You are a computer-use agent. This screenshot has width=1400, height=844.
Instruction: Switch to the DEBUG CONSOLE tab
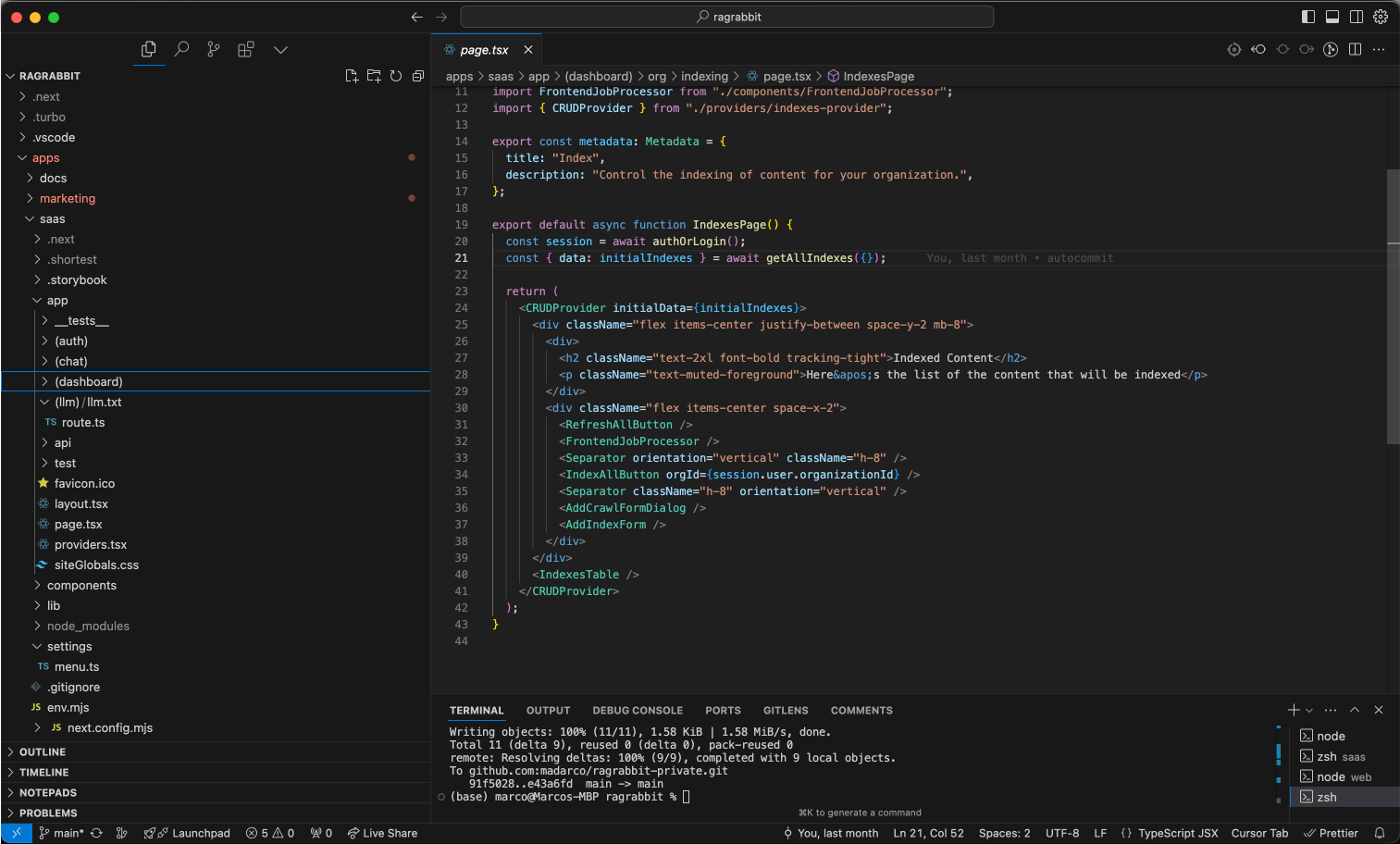pos(638,711)
